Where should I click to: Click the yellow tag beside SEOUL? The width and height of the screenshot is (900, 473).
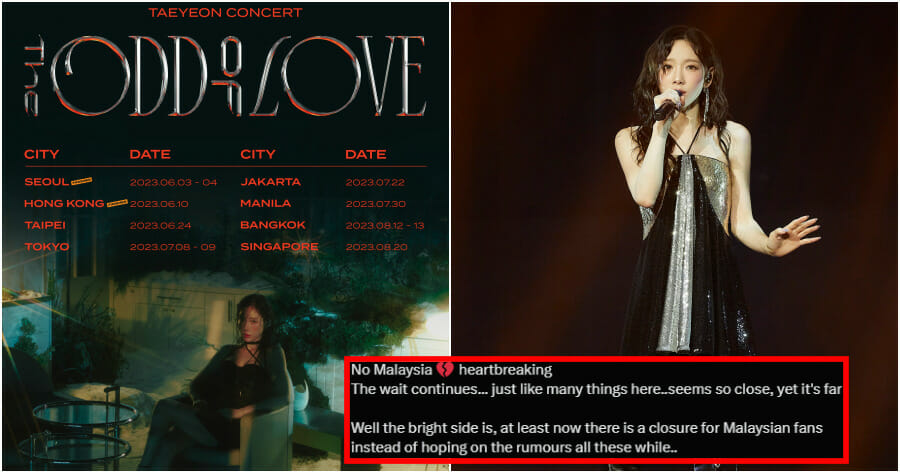click(x=82, y=181)
